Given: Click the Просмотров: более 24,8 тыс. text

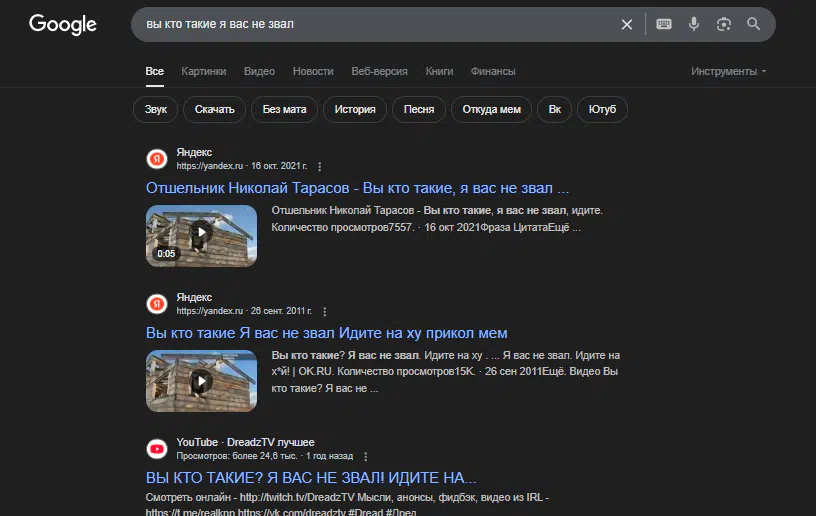Looking at the screenshot, I should pyautogui.click(x=237, y=456).
